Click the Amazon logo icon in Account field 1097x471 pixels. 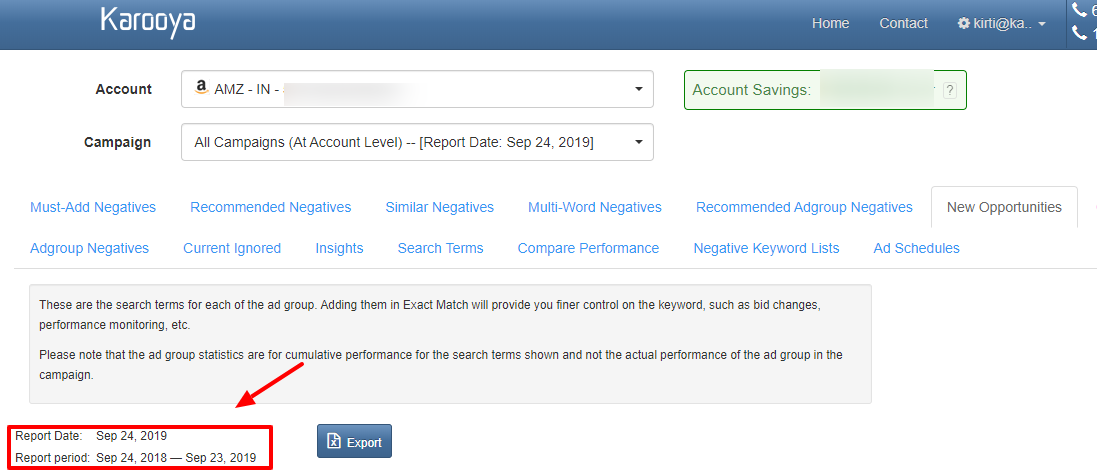(201, 87)
